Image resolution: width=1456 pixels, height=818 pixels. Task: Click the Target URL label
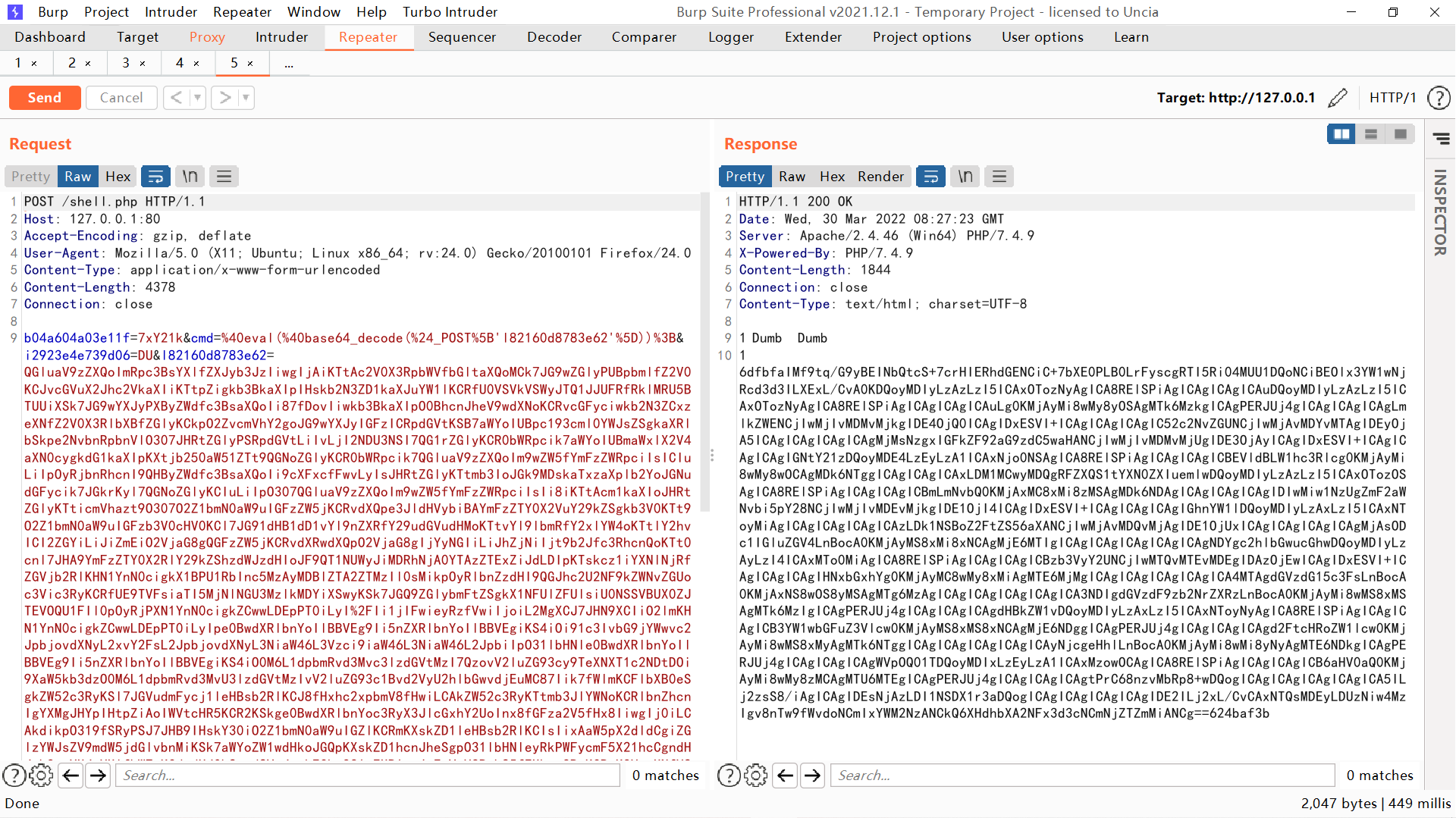(x=1235, y=98)
